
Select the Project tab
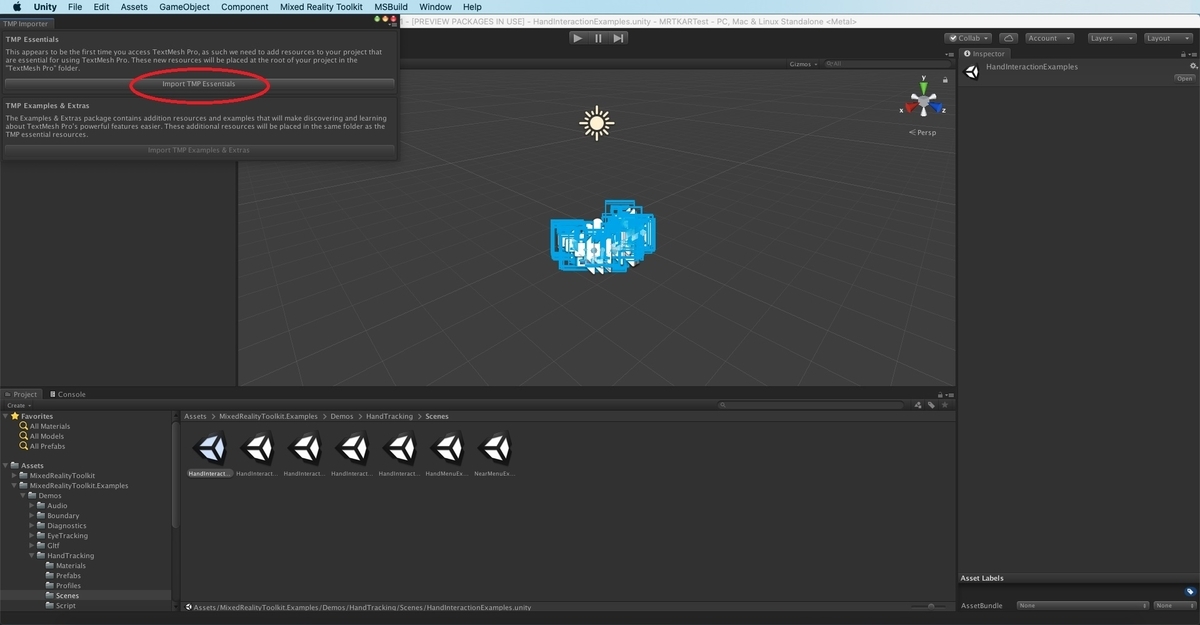click(21, 394)
